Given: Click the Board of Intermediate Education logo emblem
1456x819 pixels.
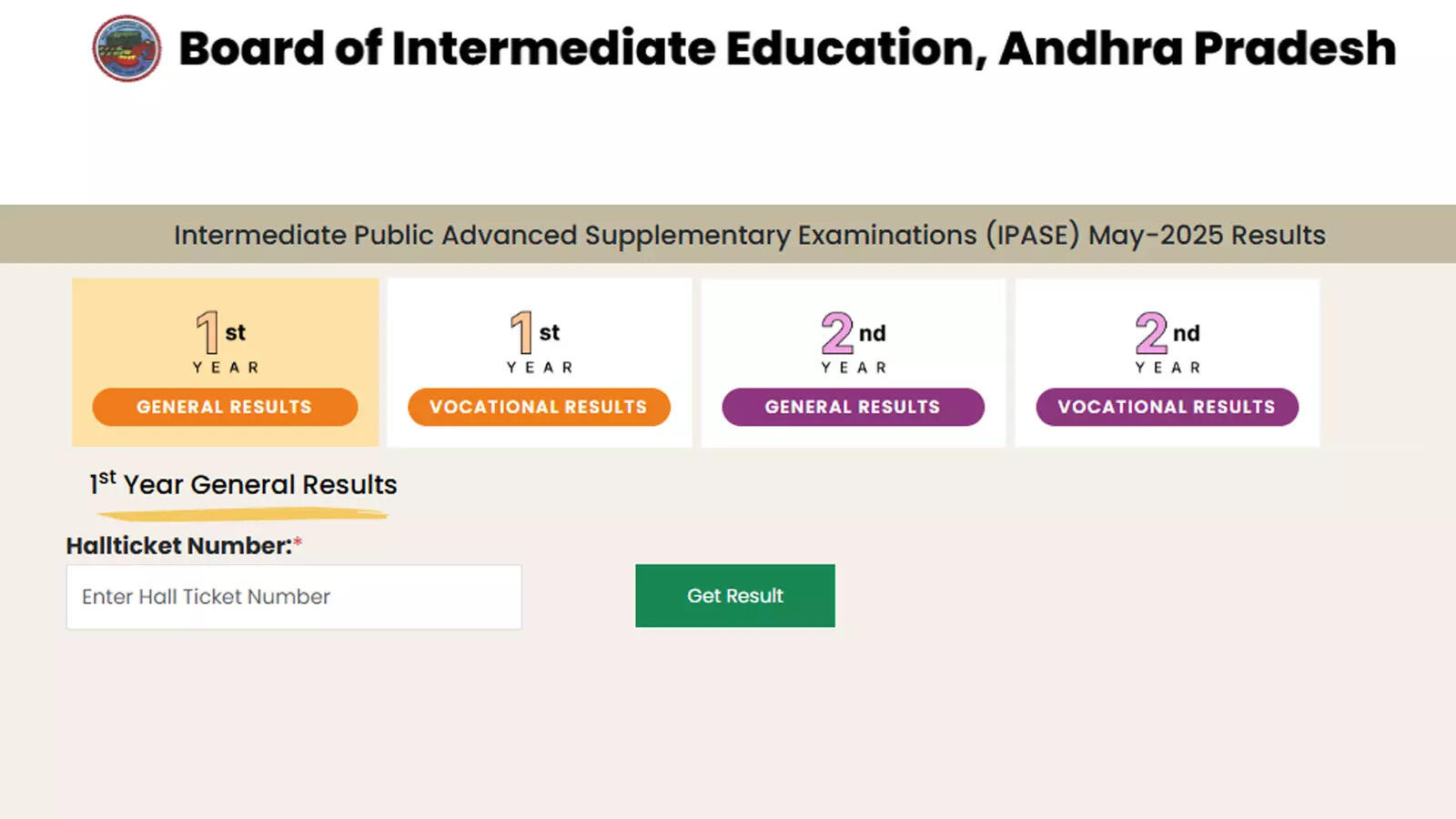Looking at the screenshot, I should tap(126, 48).
